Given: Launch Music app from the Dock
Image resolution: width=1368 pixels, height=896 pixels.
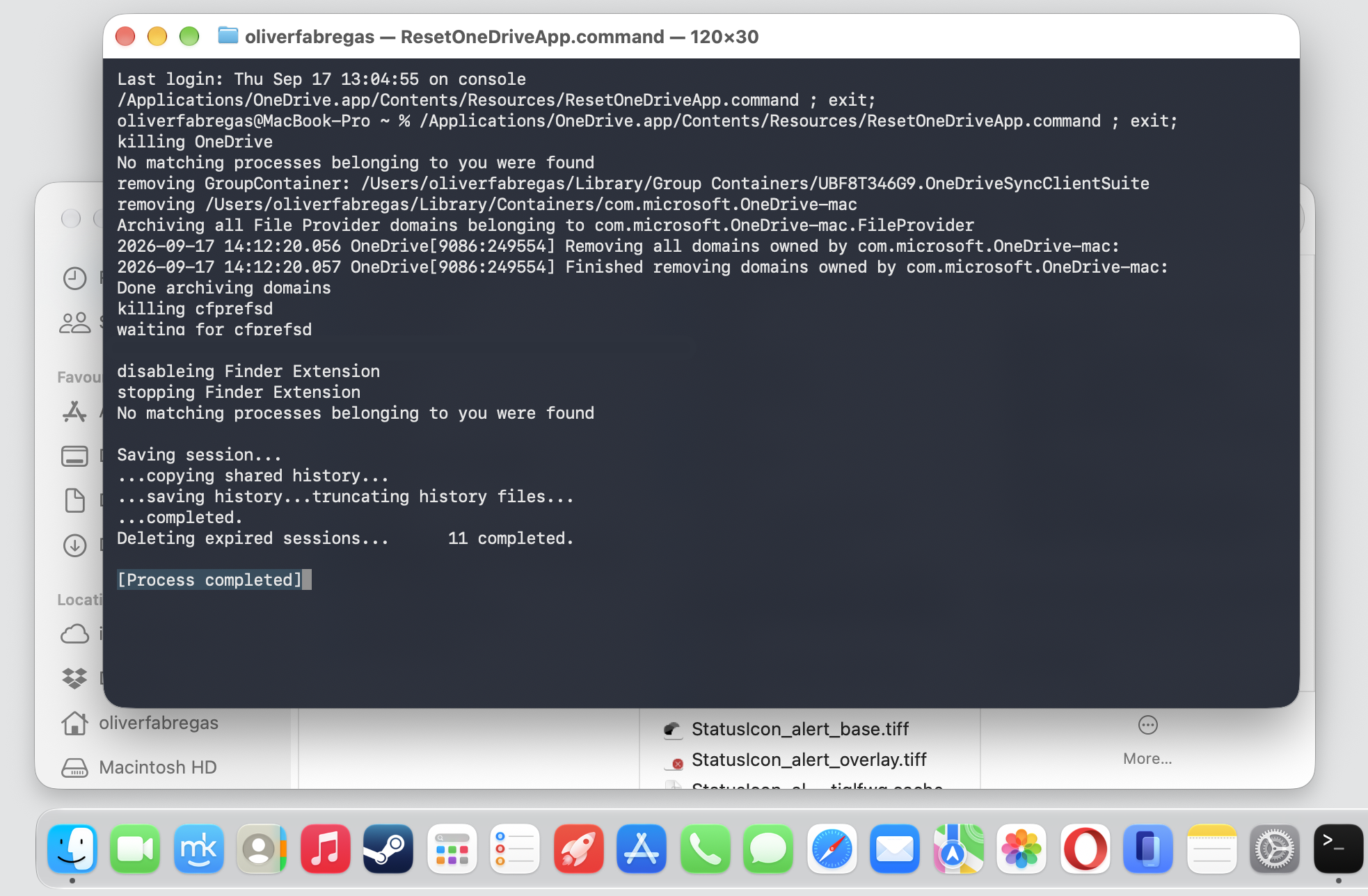Looking at the screenshot, I should click(x=326, y=849).
